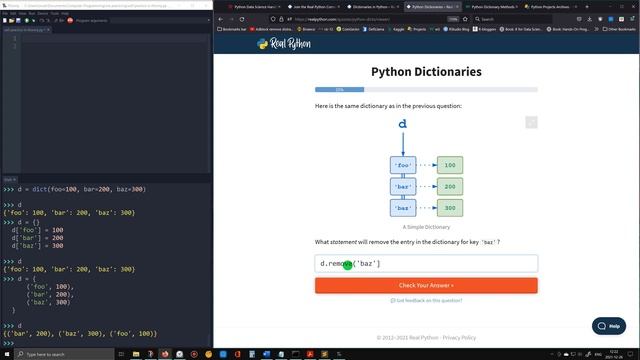The height and width of the screenshot is (360, 640).
Task: Open Firefox from taskbar
Action: [x=165, y=354]
